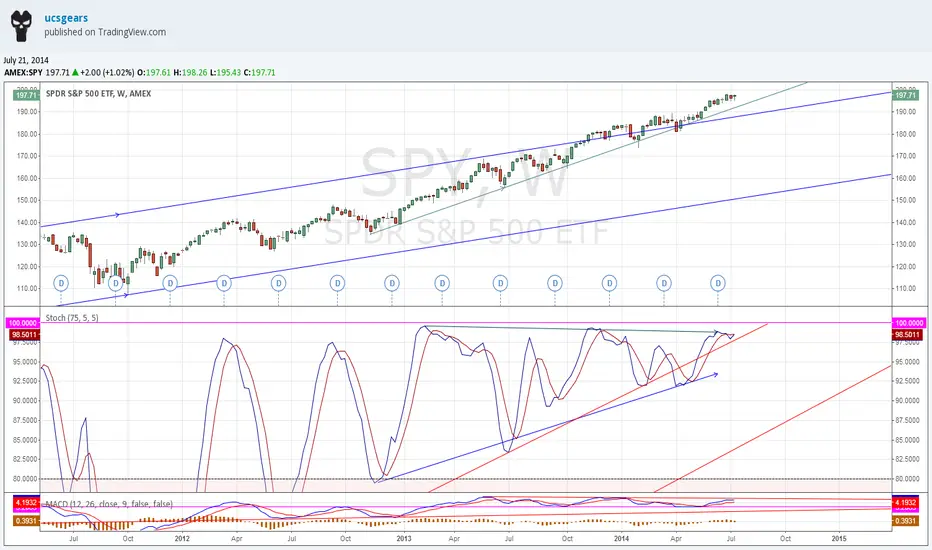The image size is (932, 550).
Task: Click the ucsgears skull avatar
Action: (x=21, y=26)
